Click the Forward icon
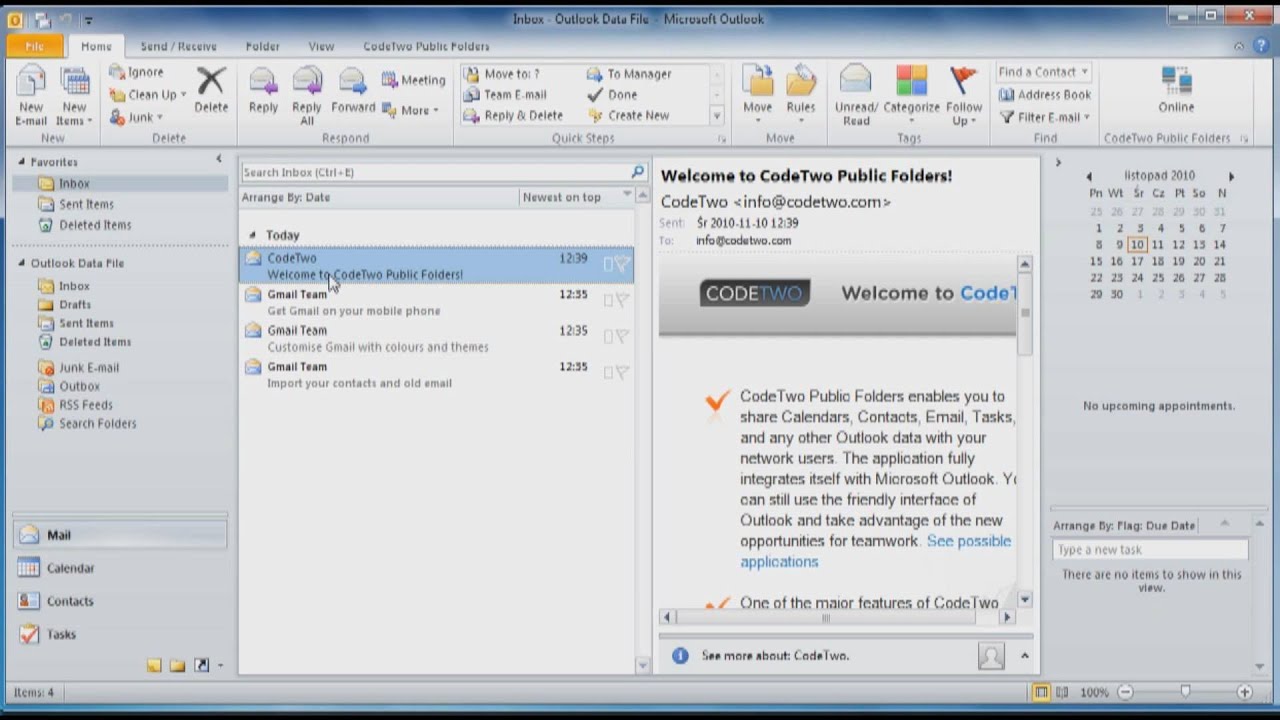The height and width of the screenshot is (720, 1280). [x=352, y=82]
